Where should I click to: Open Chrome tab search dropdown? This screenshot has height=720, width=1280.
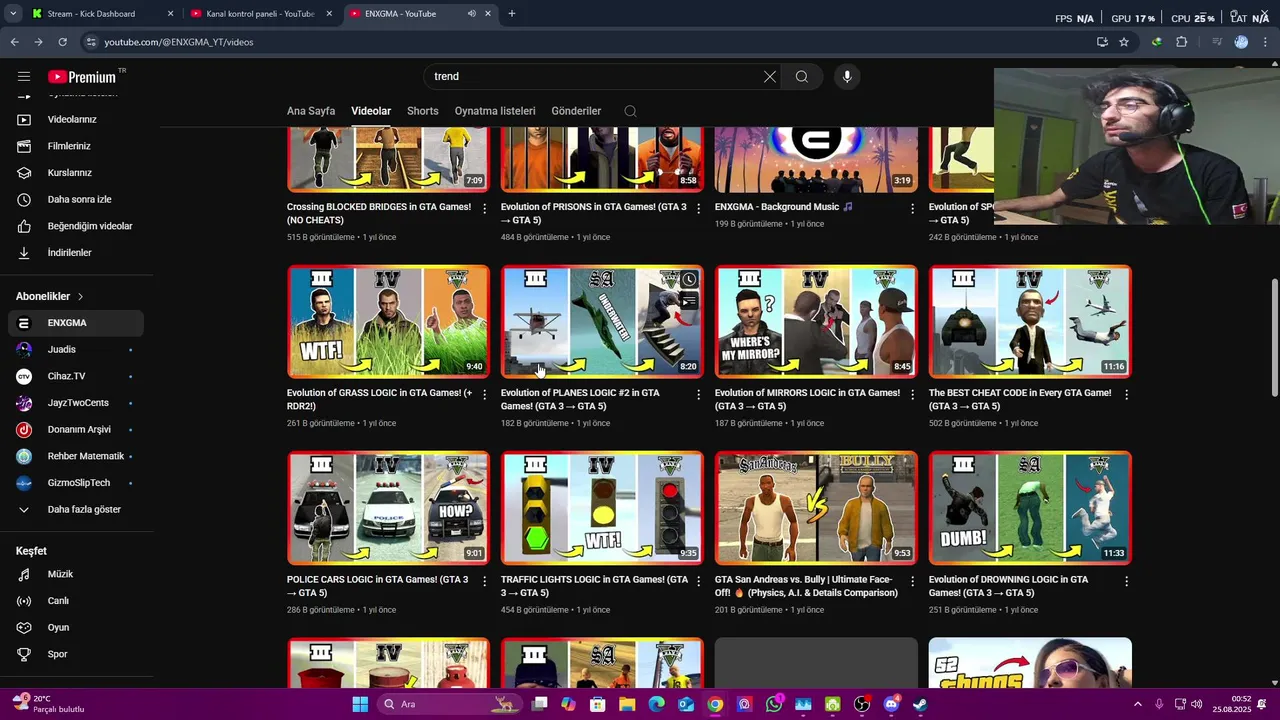pos(13,14)
